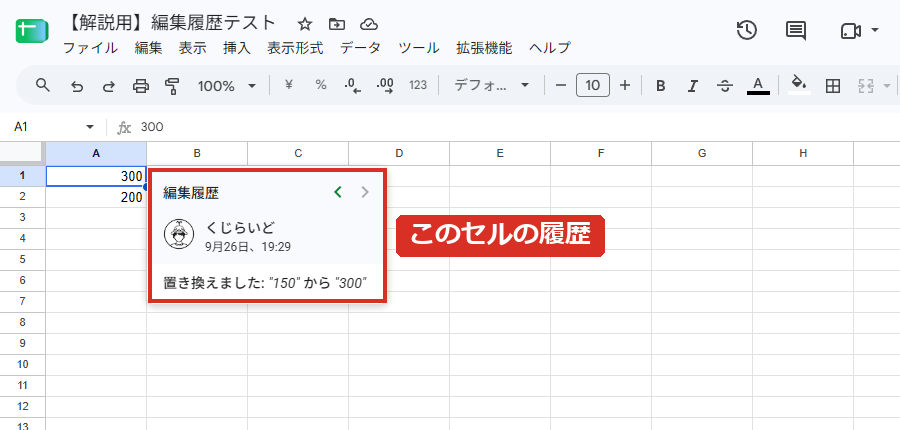Increase font size with plus button
This screenshot has height=430, width=900.
click(625, 86)
